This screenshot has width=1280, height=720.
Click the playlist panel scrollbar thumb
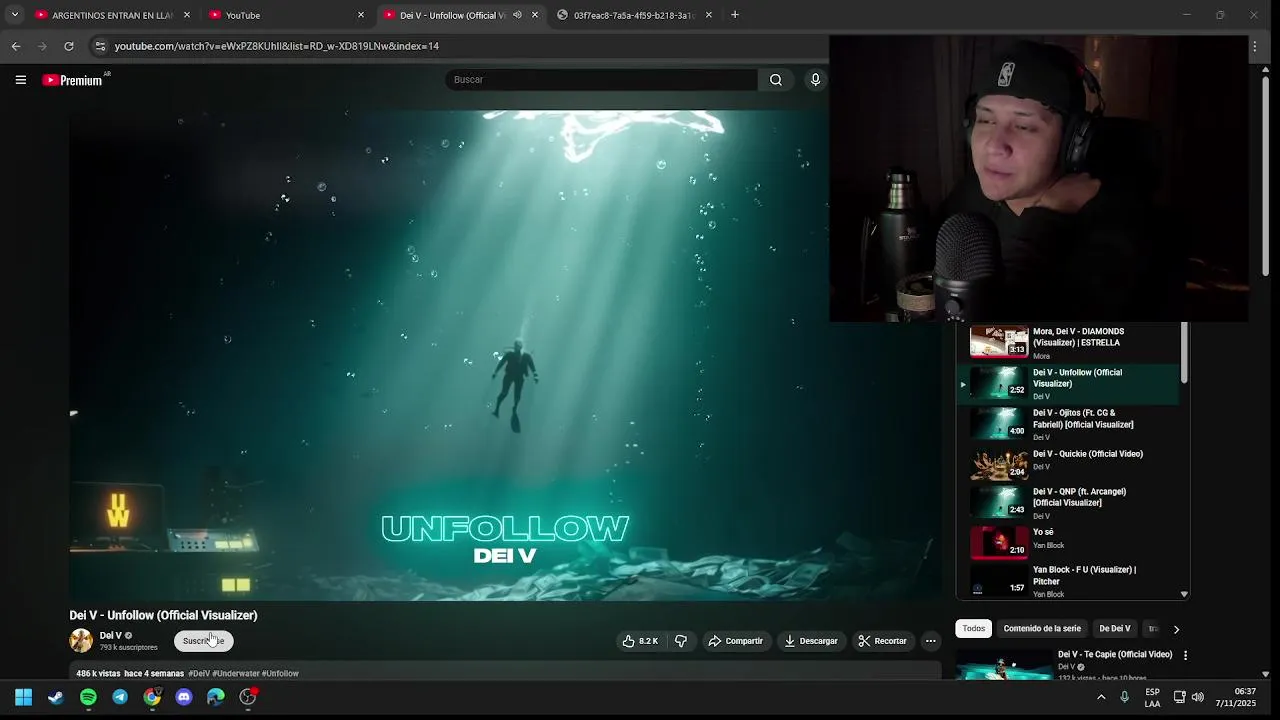1184,352
